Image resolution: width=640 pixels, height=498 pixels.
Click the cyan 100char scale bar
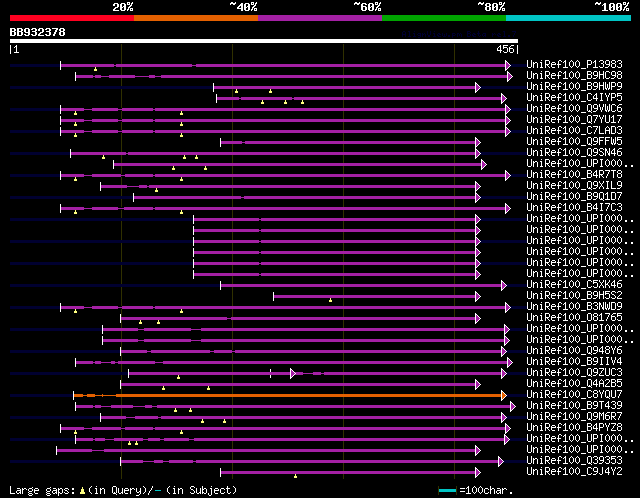point(447,491)
